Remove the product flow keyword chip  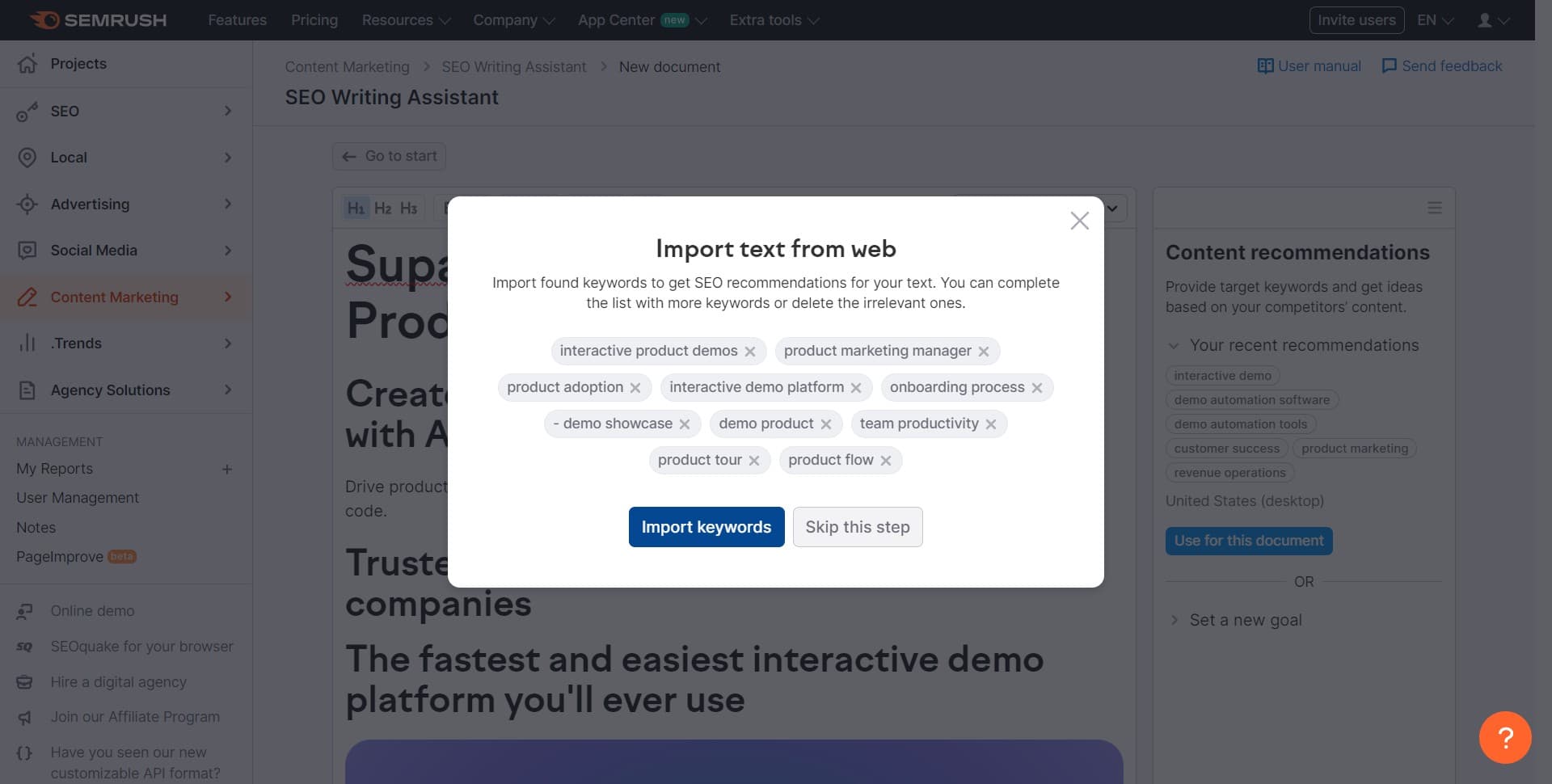[x=887, y=460]
